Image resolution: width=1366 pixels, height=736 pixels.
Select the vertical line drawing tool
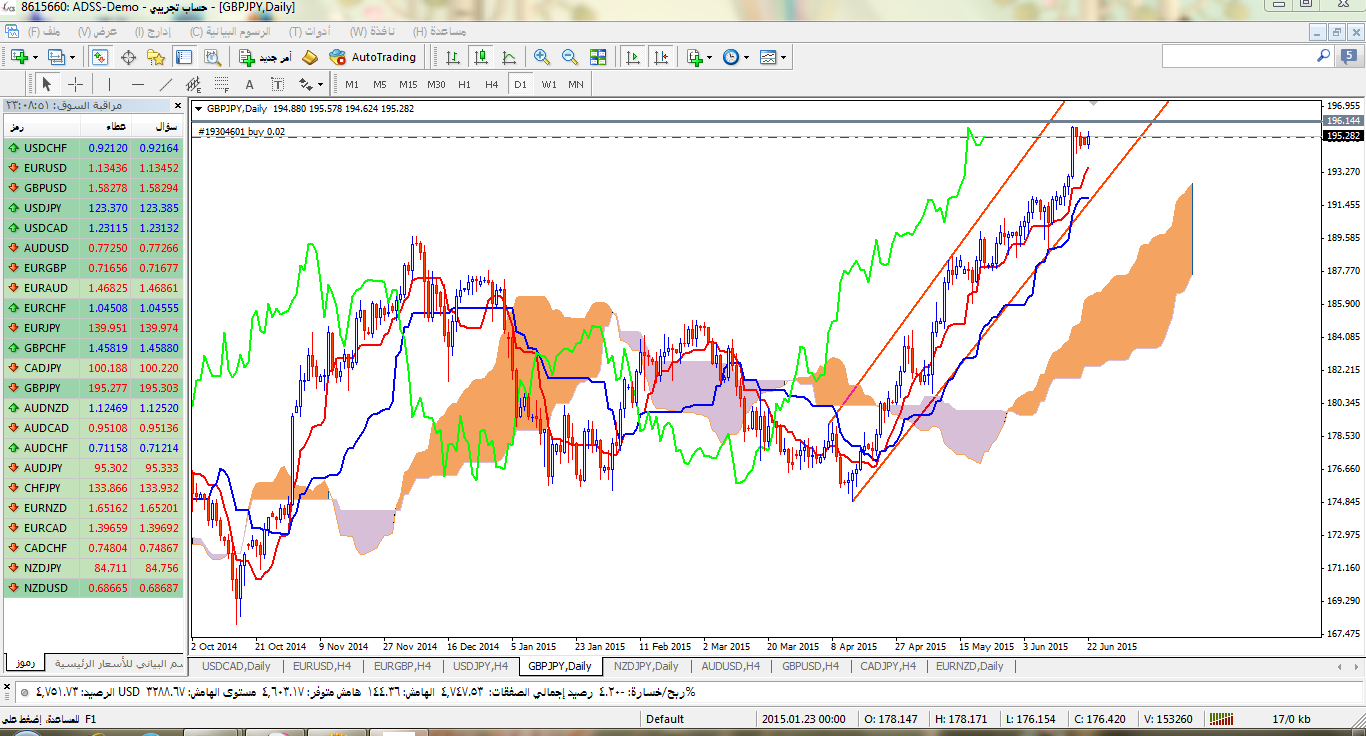click(x=109, y=84)
